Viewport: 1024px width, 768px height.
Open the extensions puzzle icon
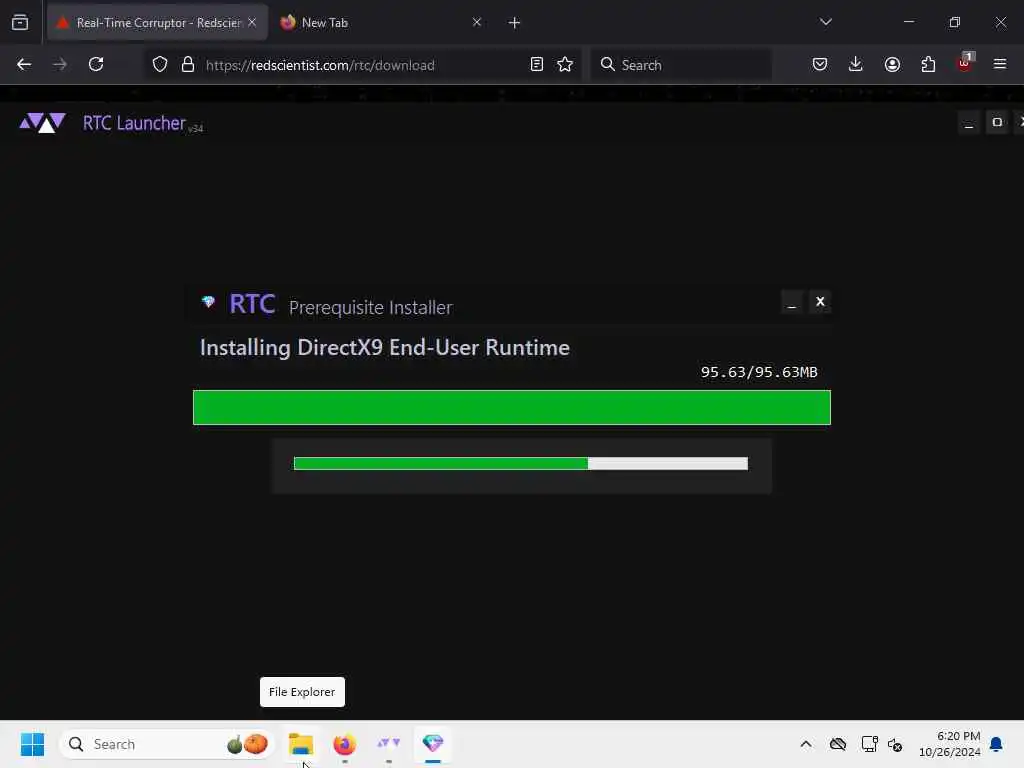coord(928,65)
